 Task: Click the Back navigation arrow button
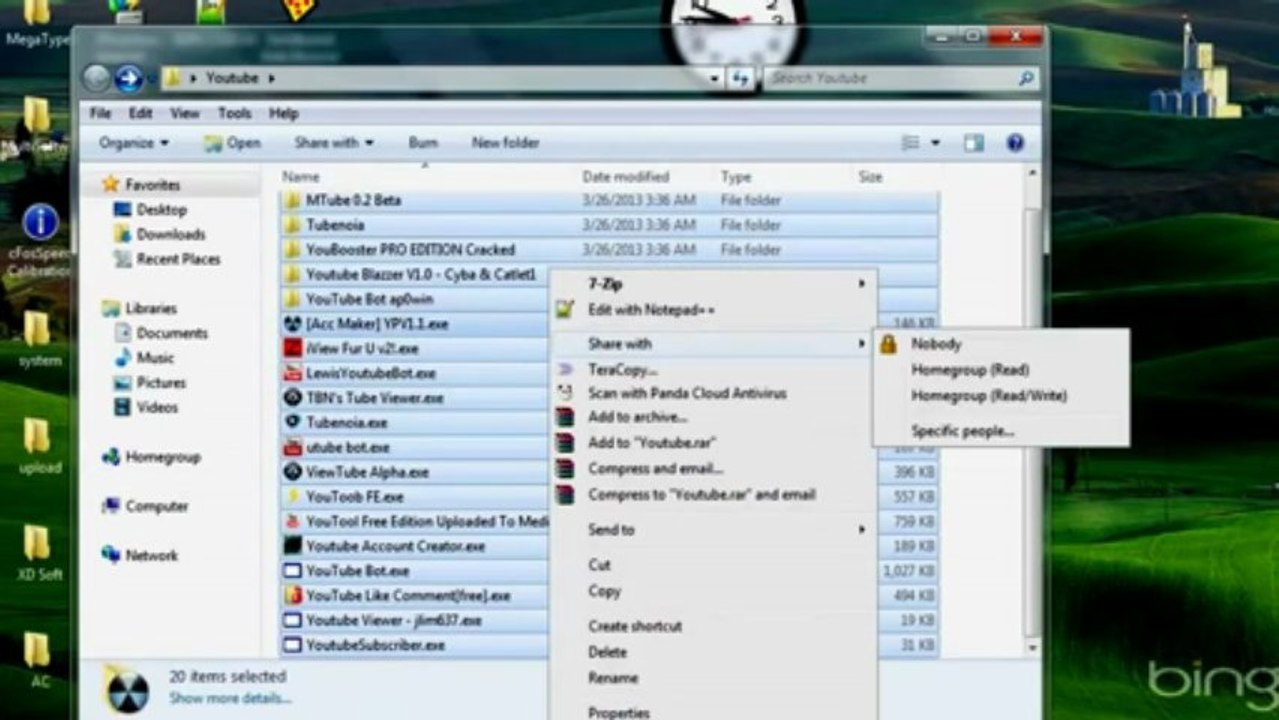tap(97, 77)
